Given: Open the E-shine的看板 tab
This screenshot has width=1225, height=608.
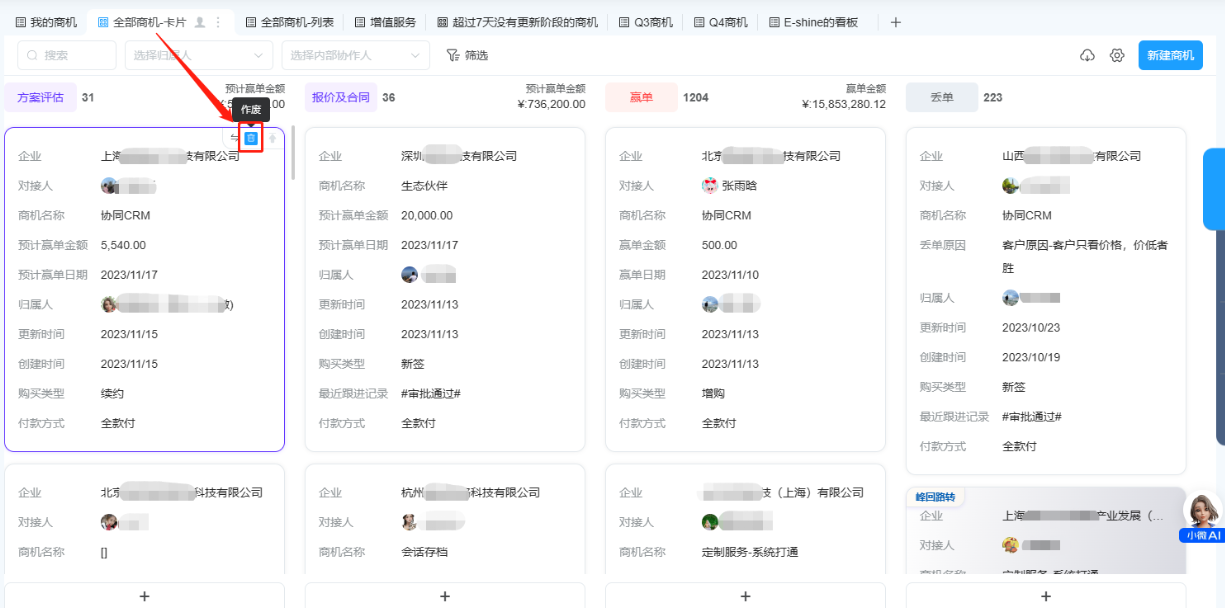Looking at the screenshot, I should (x=813, y=22).
